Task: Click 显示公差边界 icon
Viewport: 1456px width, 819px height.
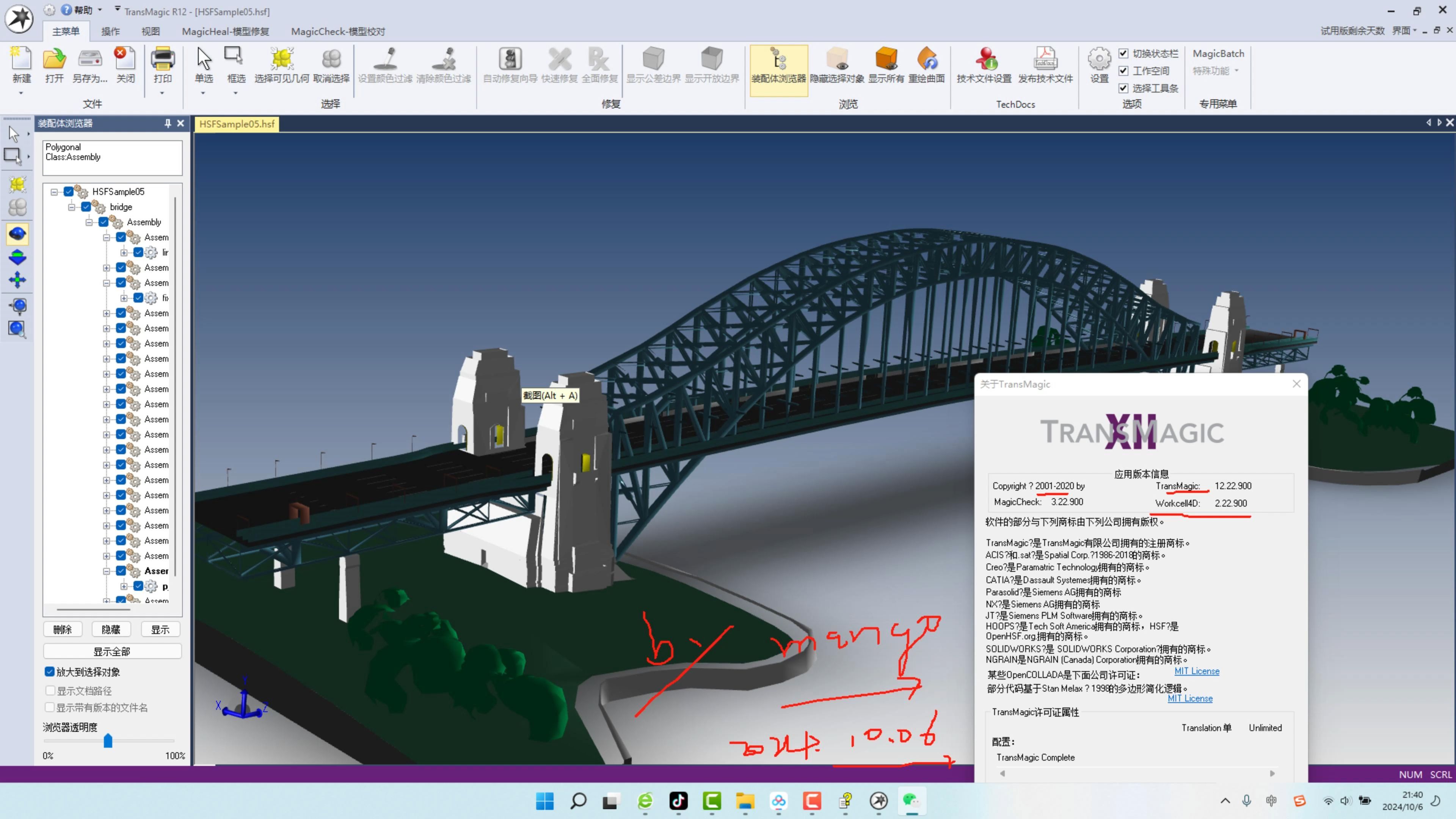Action: tap(653, 58)
